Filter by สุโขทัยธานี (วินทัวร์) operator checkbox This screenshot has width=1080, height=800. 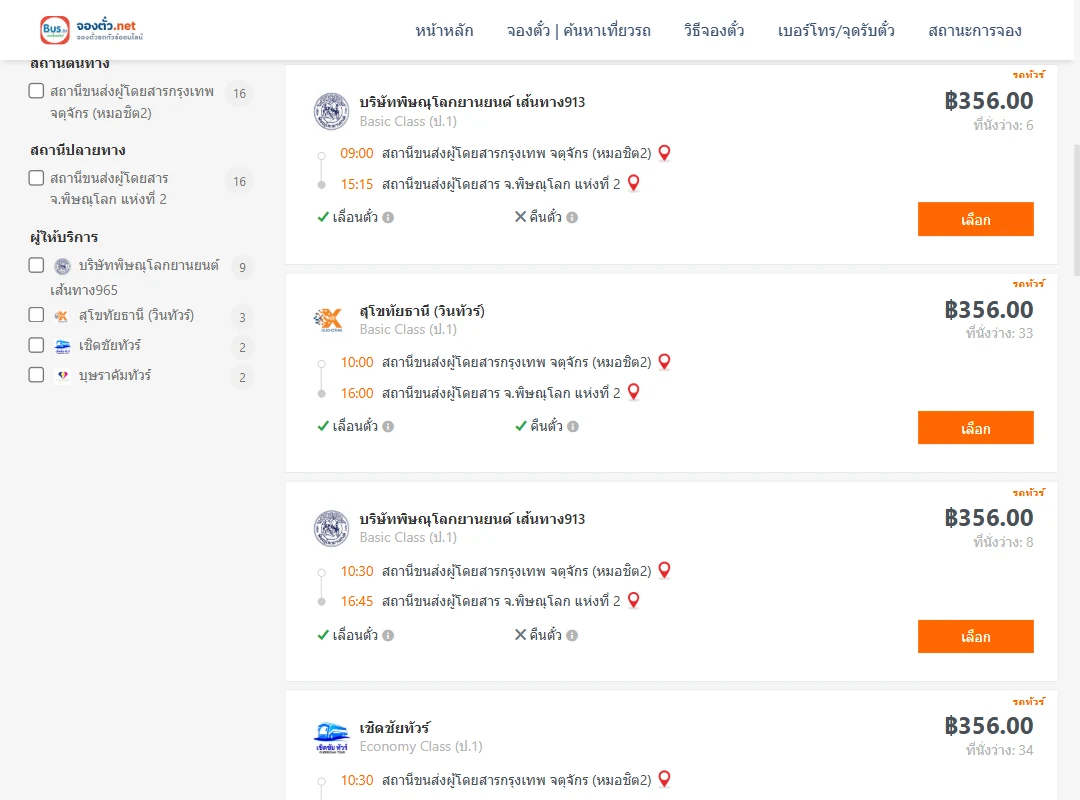point(37,315)
